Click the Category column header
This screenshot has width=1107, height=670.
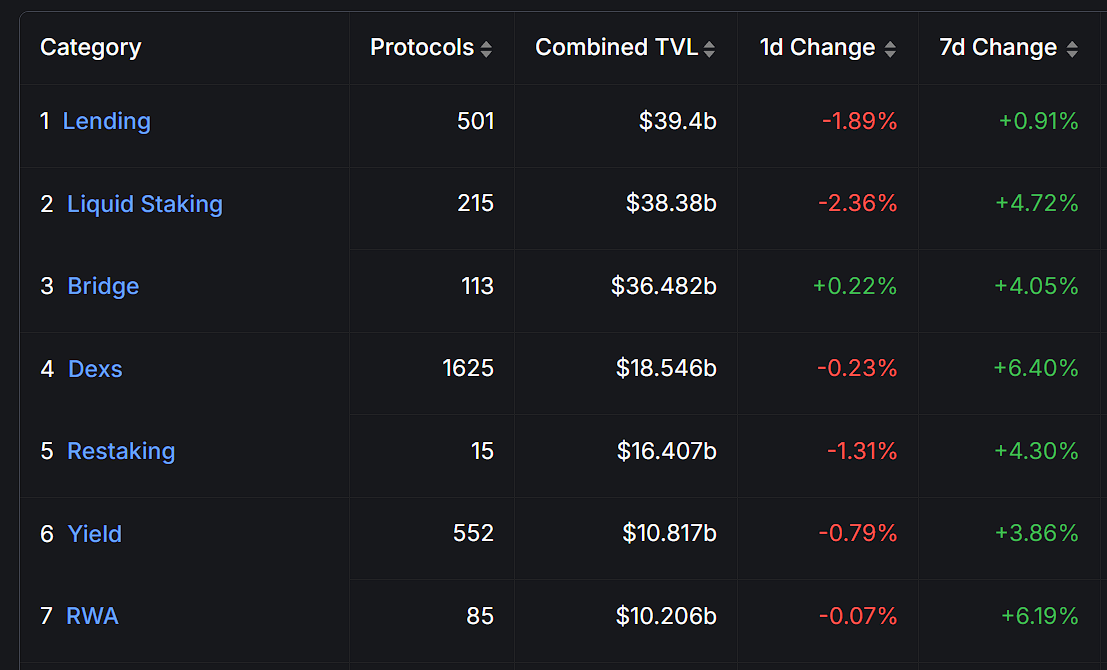click(90, 47)
